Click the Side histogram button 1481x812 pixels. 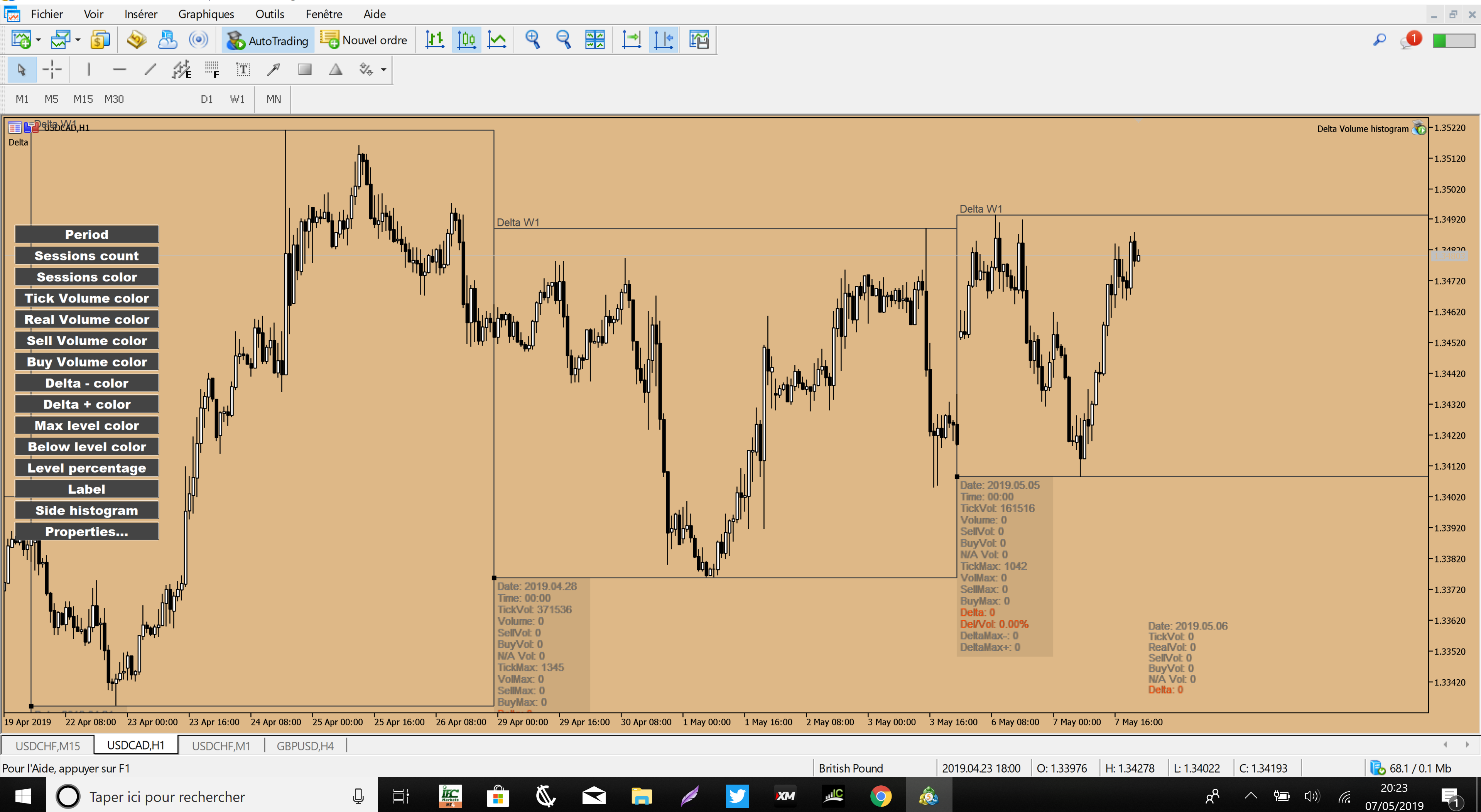(x=87, y=510)
